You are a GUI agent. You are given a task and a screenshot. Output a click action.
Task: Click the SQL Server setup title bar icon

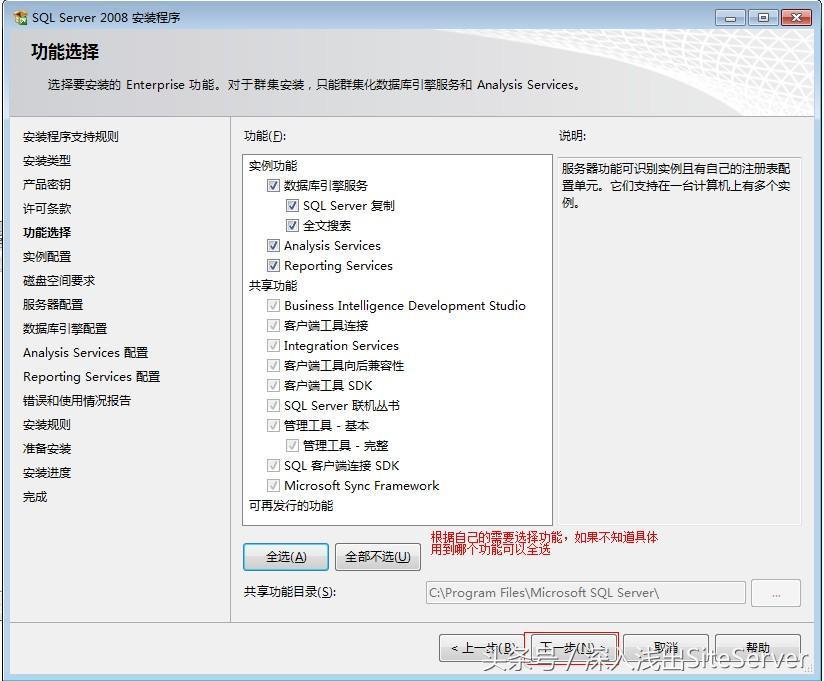(21, 18)
